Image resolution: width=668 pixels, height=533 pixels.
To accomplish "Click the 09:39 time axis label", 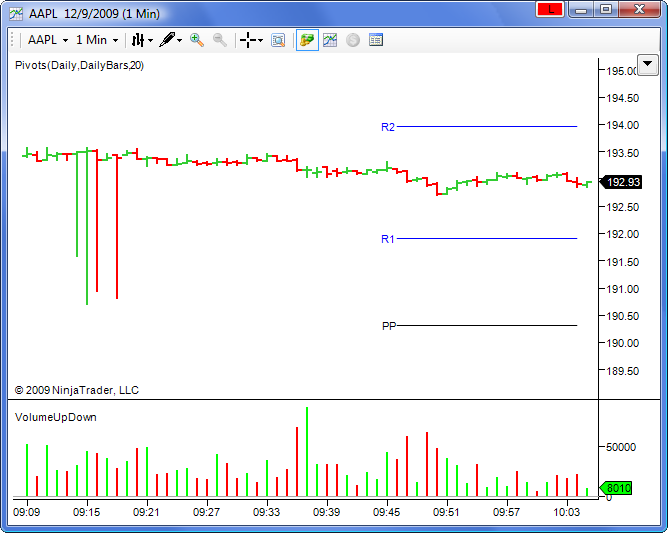I will (x=326, y=512).
